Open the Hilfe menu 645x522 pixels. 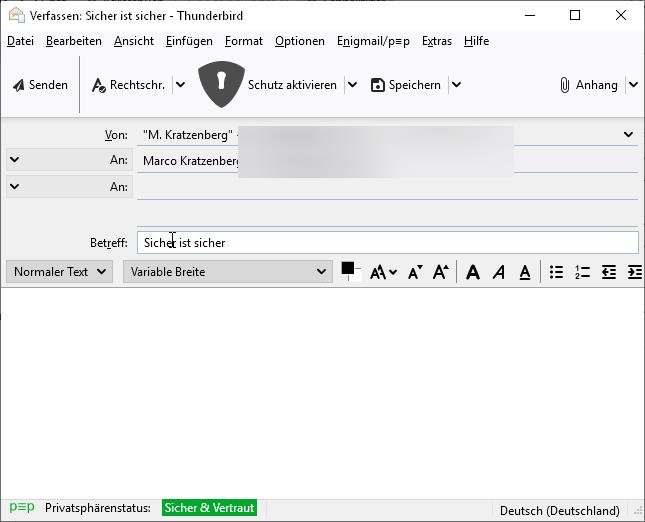pyautogui.click(x=476, y=41)
